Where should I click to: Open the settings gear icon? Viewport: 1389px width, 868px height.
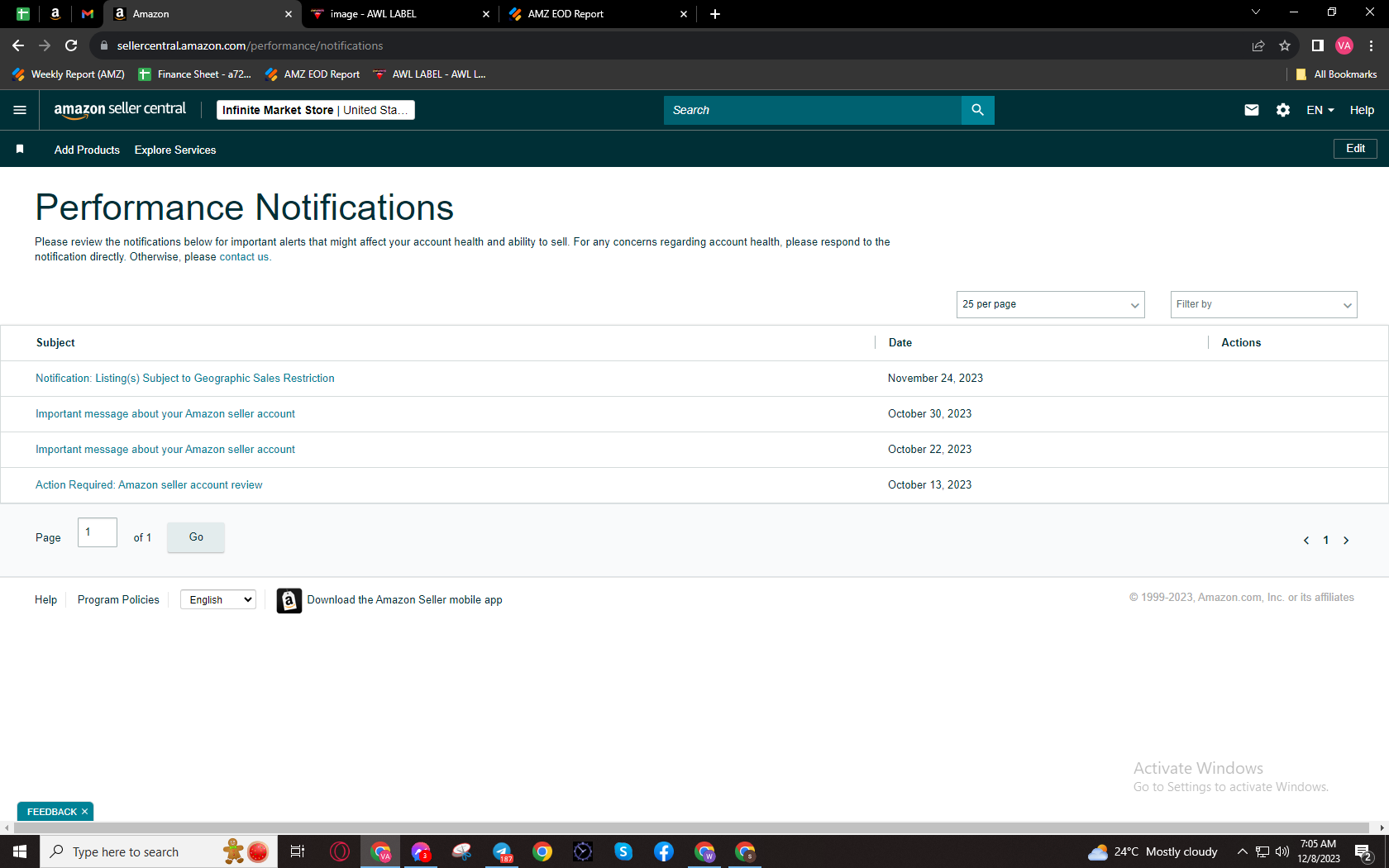click(x=1283, y=110)
